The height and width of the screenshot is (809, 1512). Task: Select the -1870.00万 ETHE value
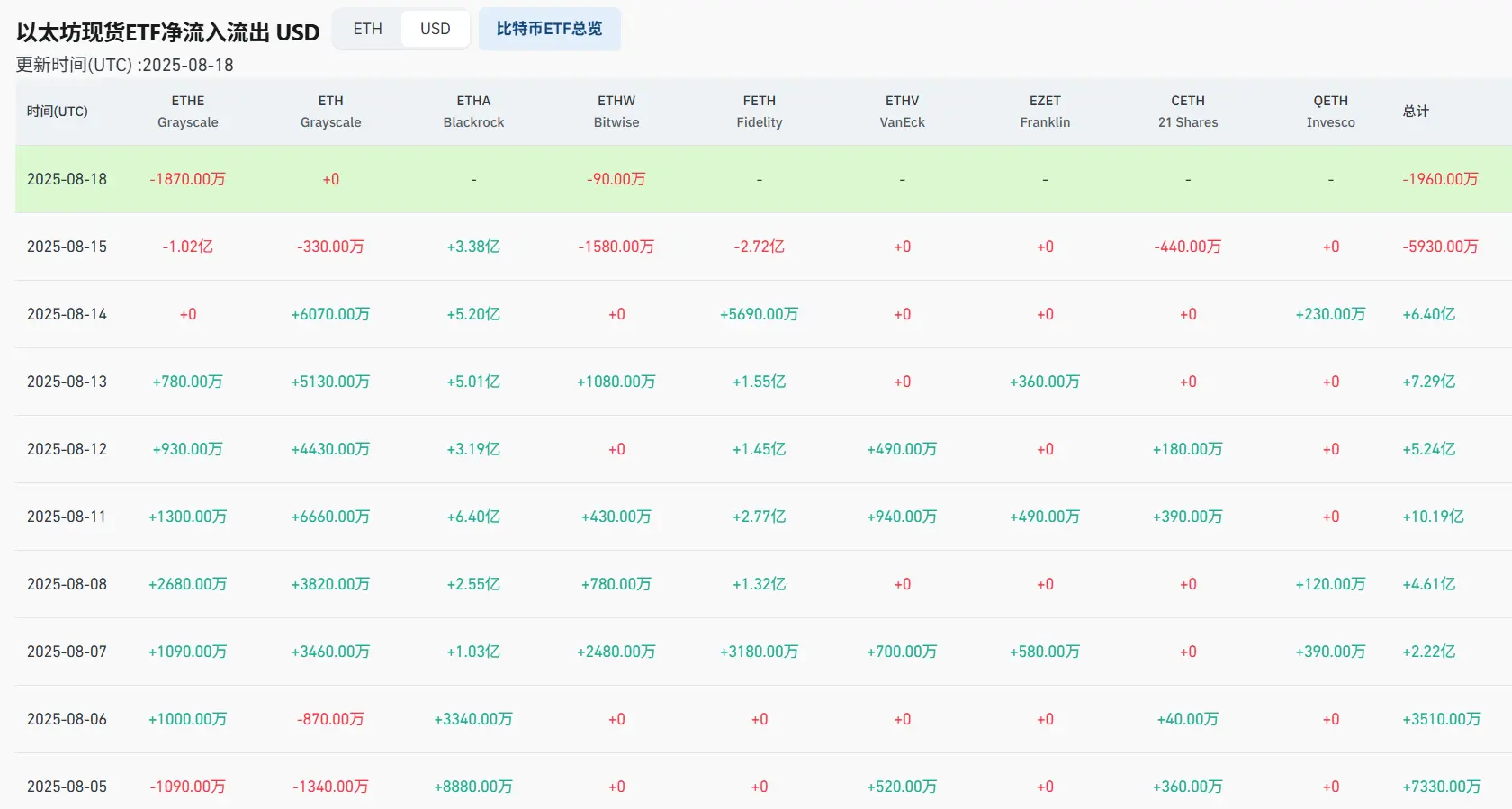(x=188, y=179)
